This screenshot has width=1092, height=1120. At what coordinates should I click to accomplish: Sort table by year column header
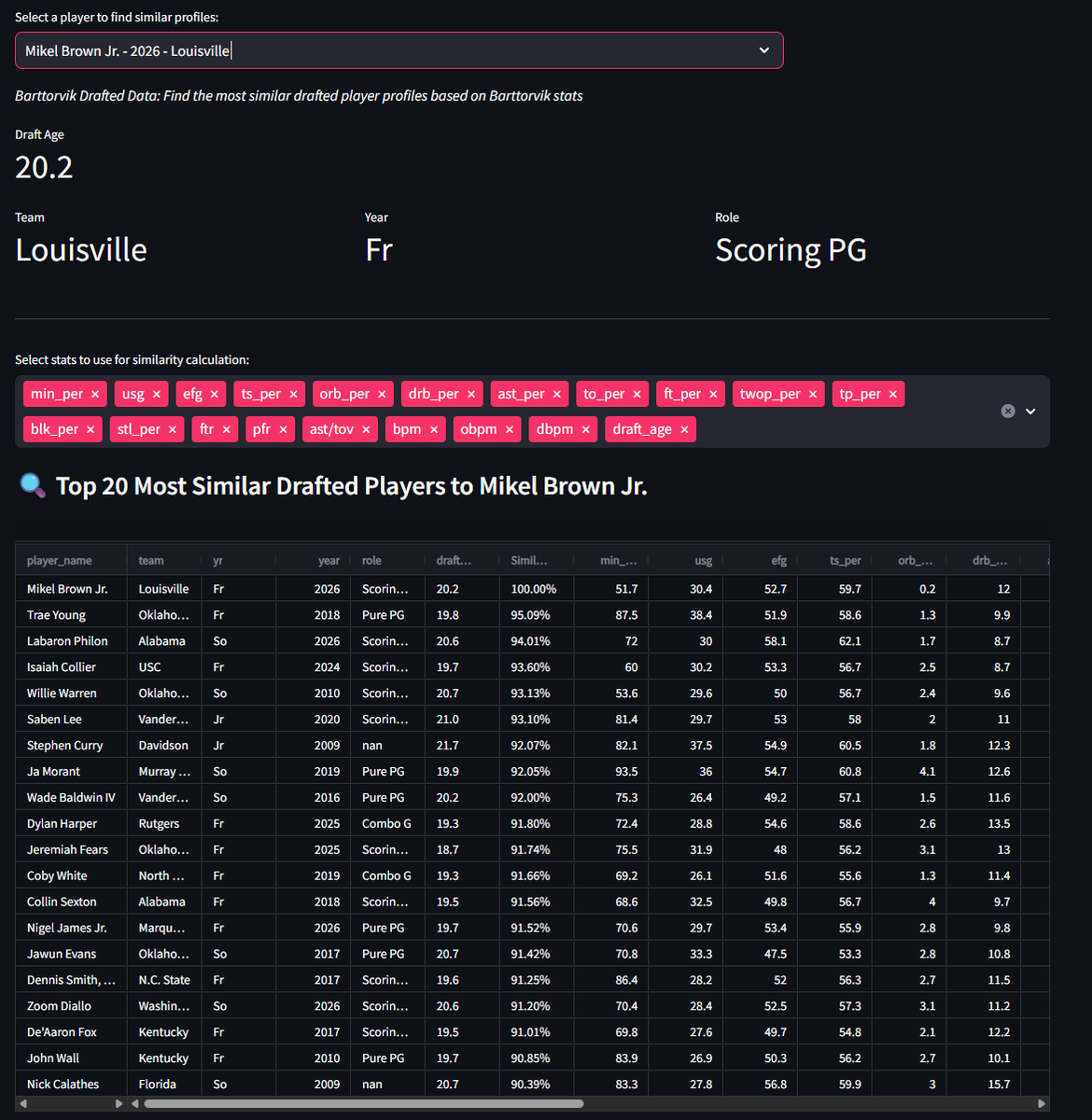pyautogui.click(x=313, y=561)
